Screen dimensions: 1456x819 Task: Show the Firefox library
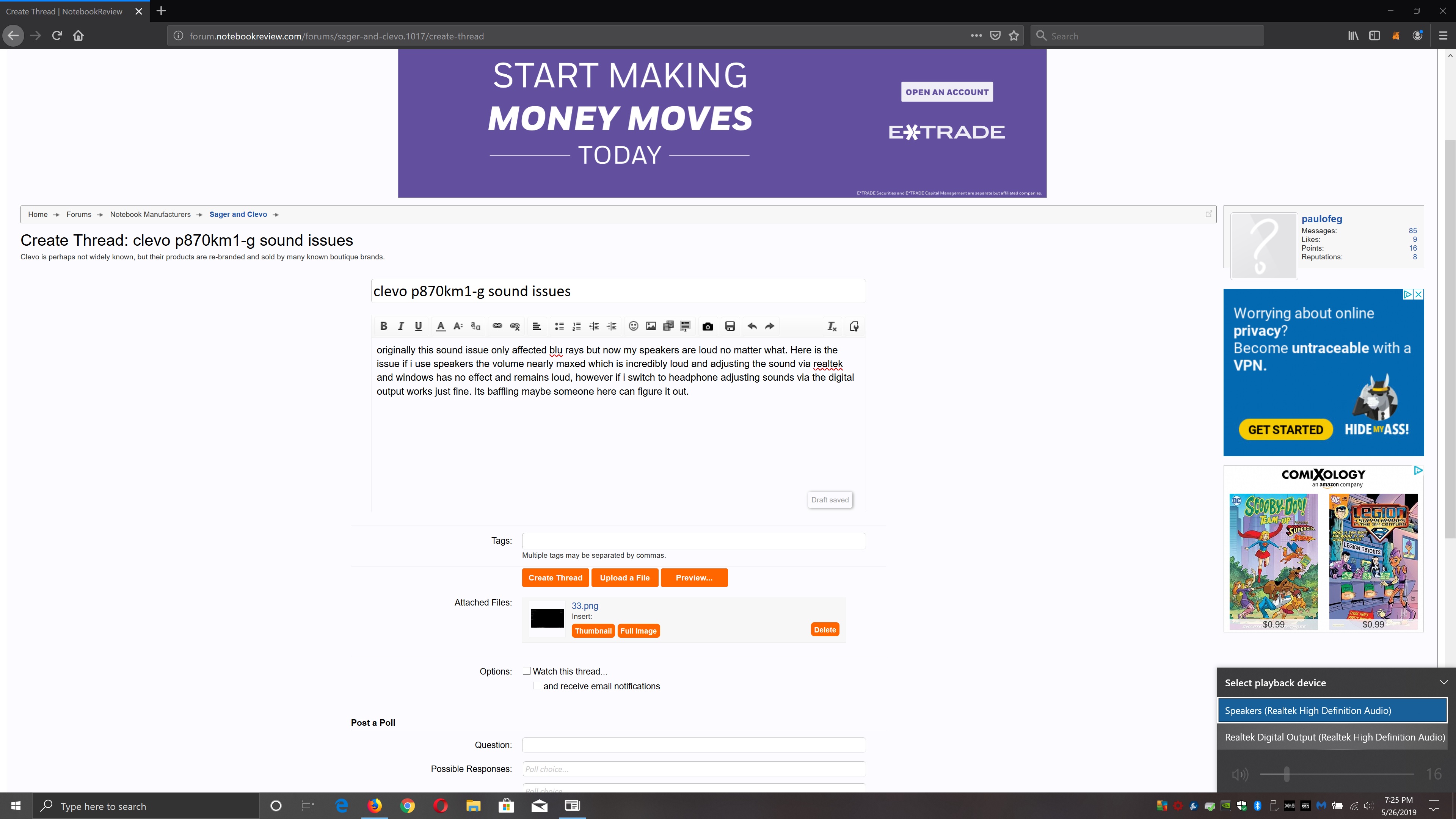tap(1353, 36)
